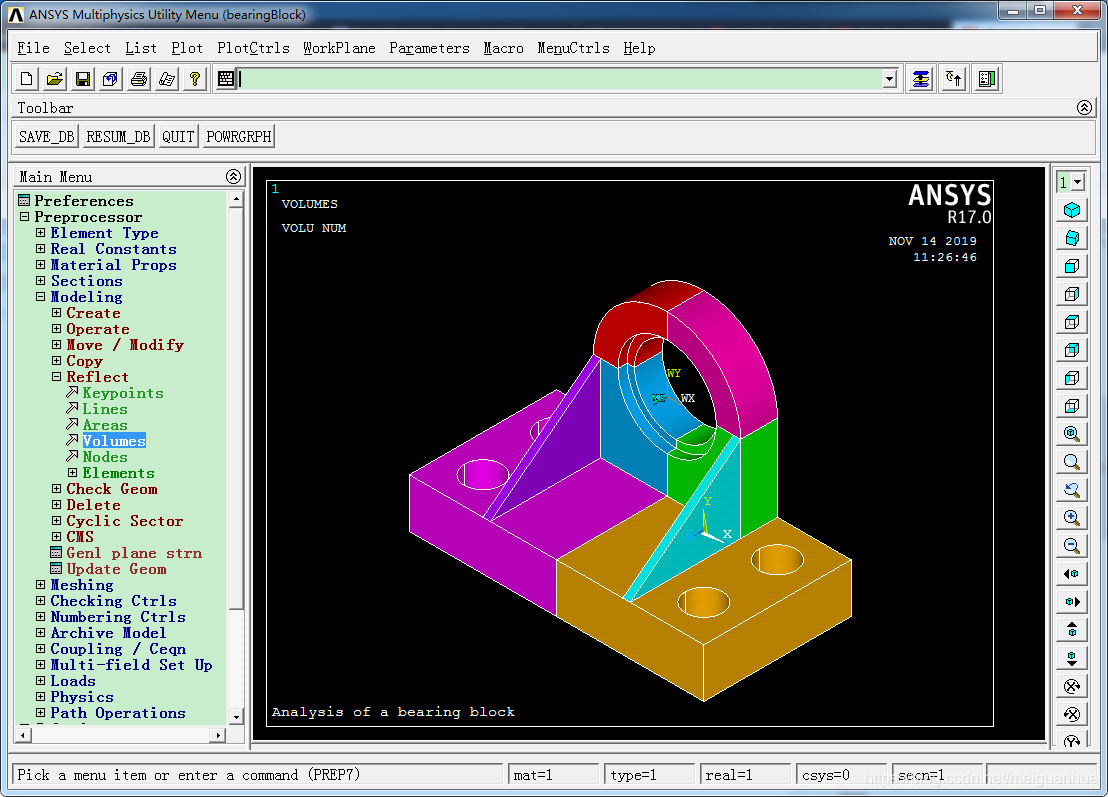Collapse the Toolbar panel

pyautogui.click(x=1084, y=107)
